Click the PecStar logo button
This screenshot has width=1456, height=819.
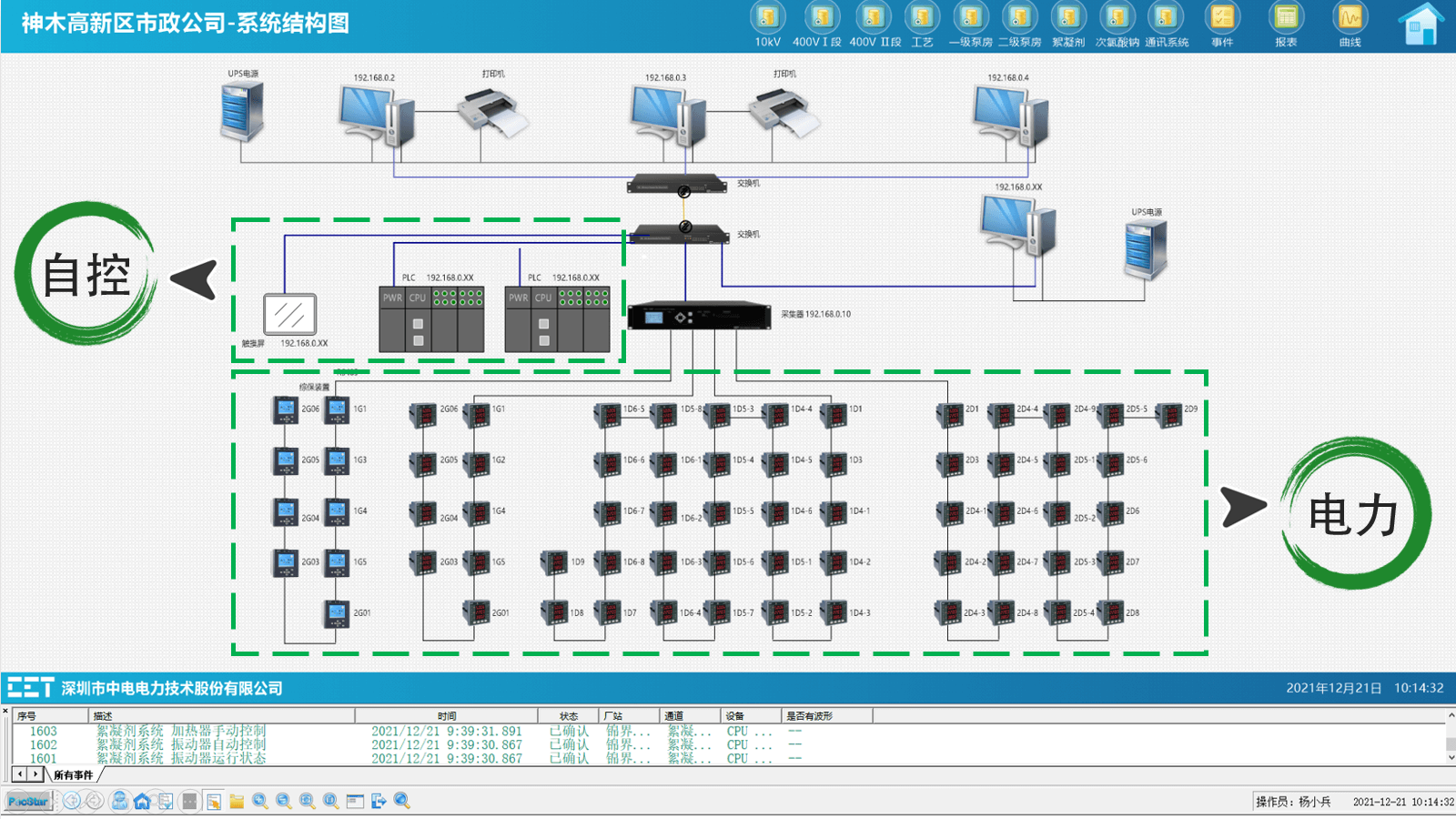point(28,802)
